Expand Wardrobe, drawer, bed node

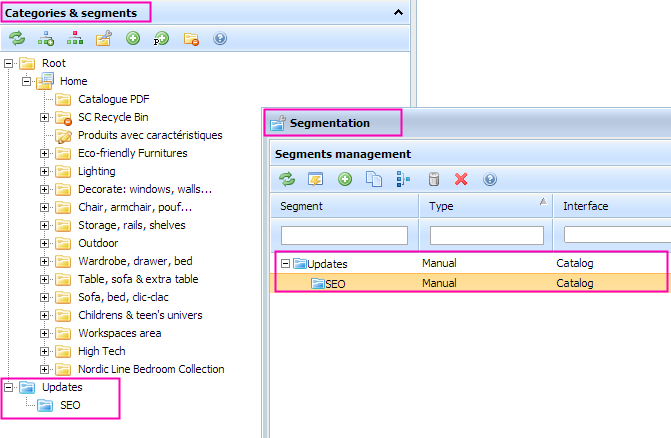point(45,261)
